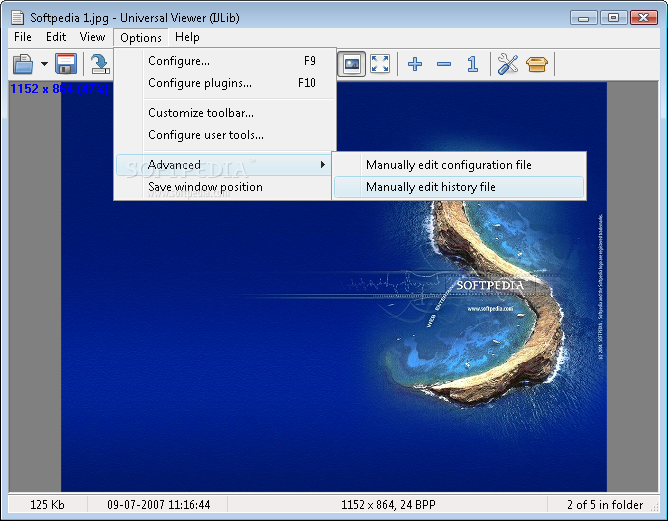Screen dimensions: 668x521
Task: Click the minus zoom out icon
Action: pos(443,64)
